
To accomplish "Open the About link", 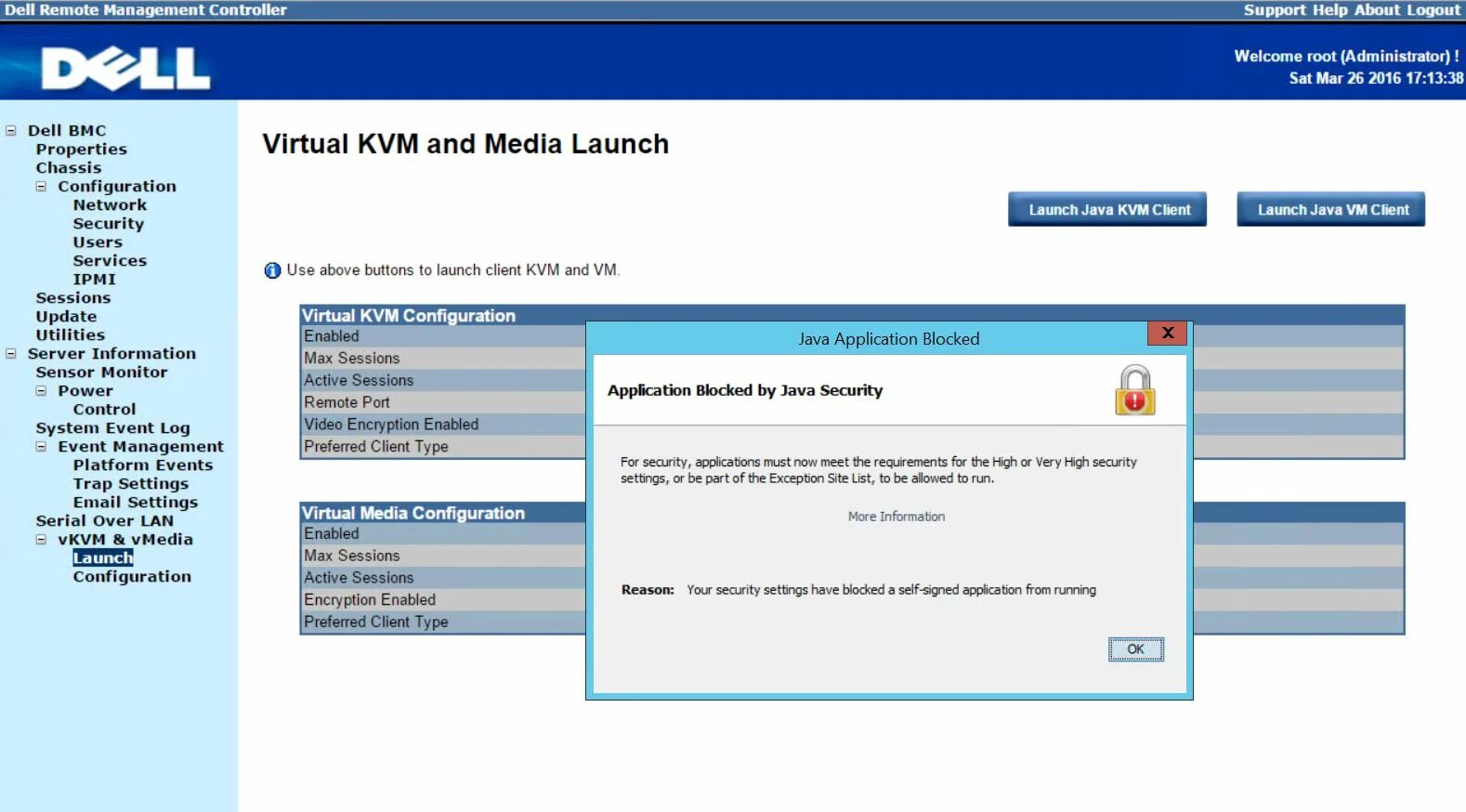I will tap(1377, 9).
